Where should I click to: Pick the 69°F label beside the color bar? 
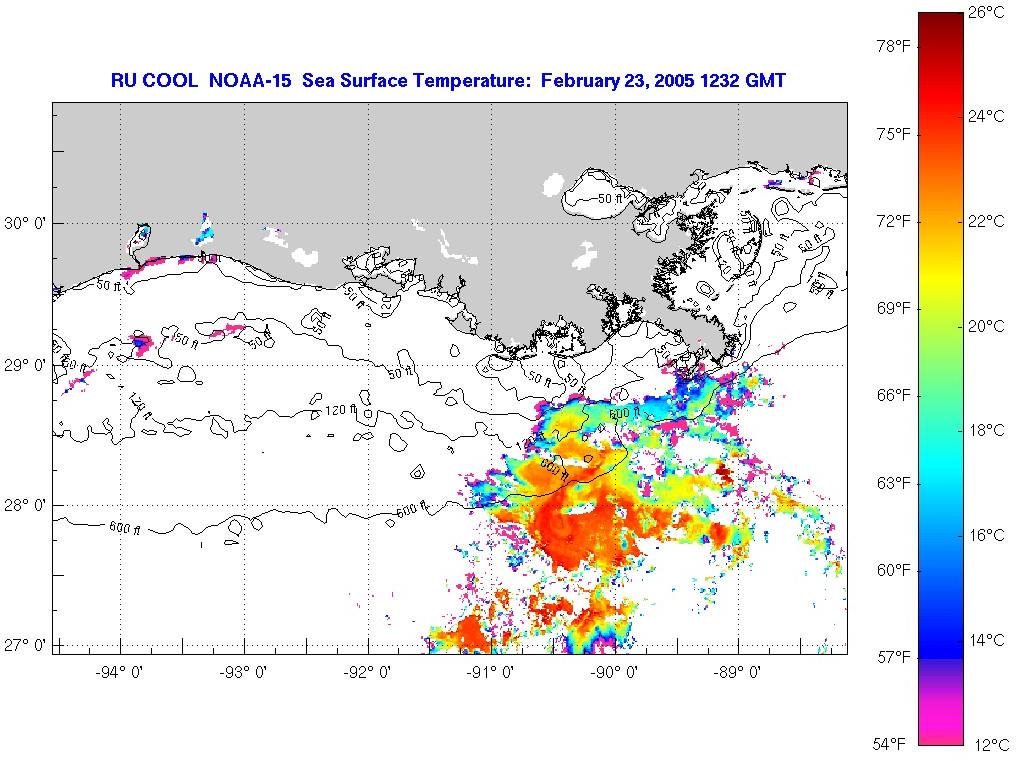tap(893, 308)
